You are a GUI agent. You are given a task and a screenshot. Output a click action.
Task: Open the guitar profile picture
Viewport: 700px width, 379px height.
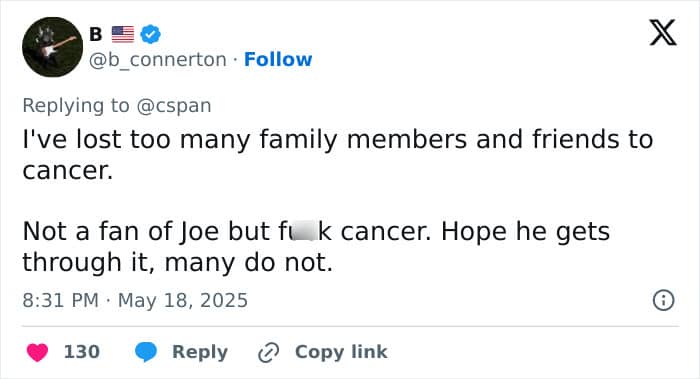coord(52,47)
